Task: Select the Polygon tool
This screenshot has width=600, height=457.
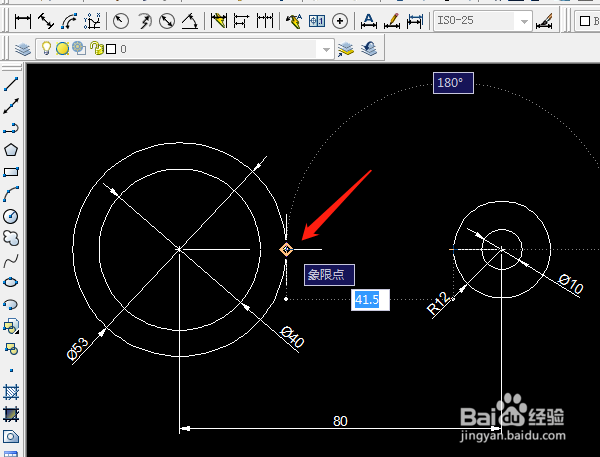Action: coord(11,150)
